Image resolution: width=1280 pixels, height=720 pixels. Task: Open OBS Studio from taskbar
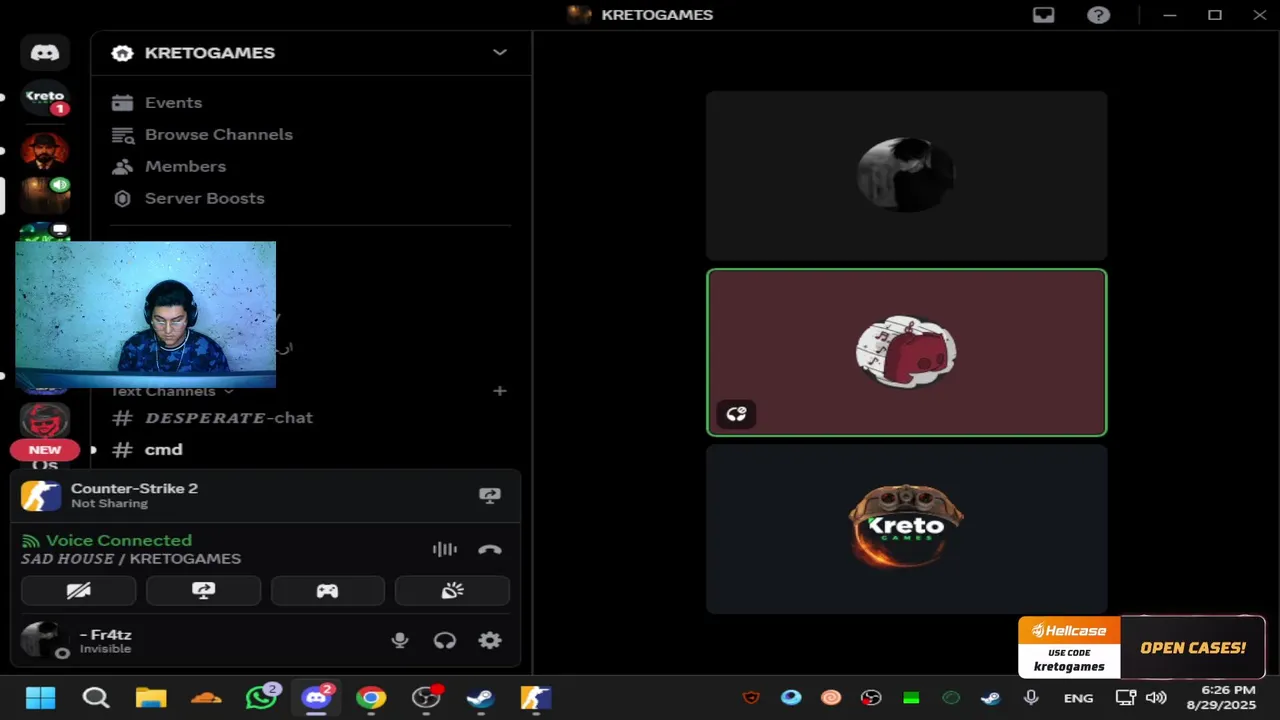tap(427, 698)
